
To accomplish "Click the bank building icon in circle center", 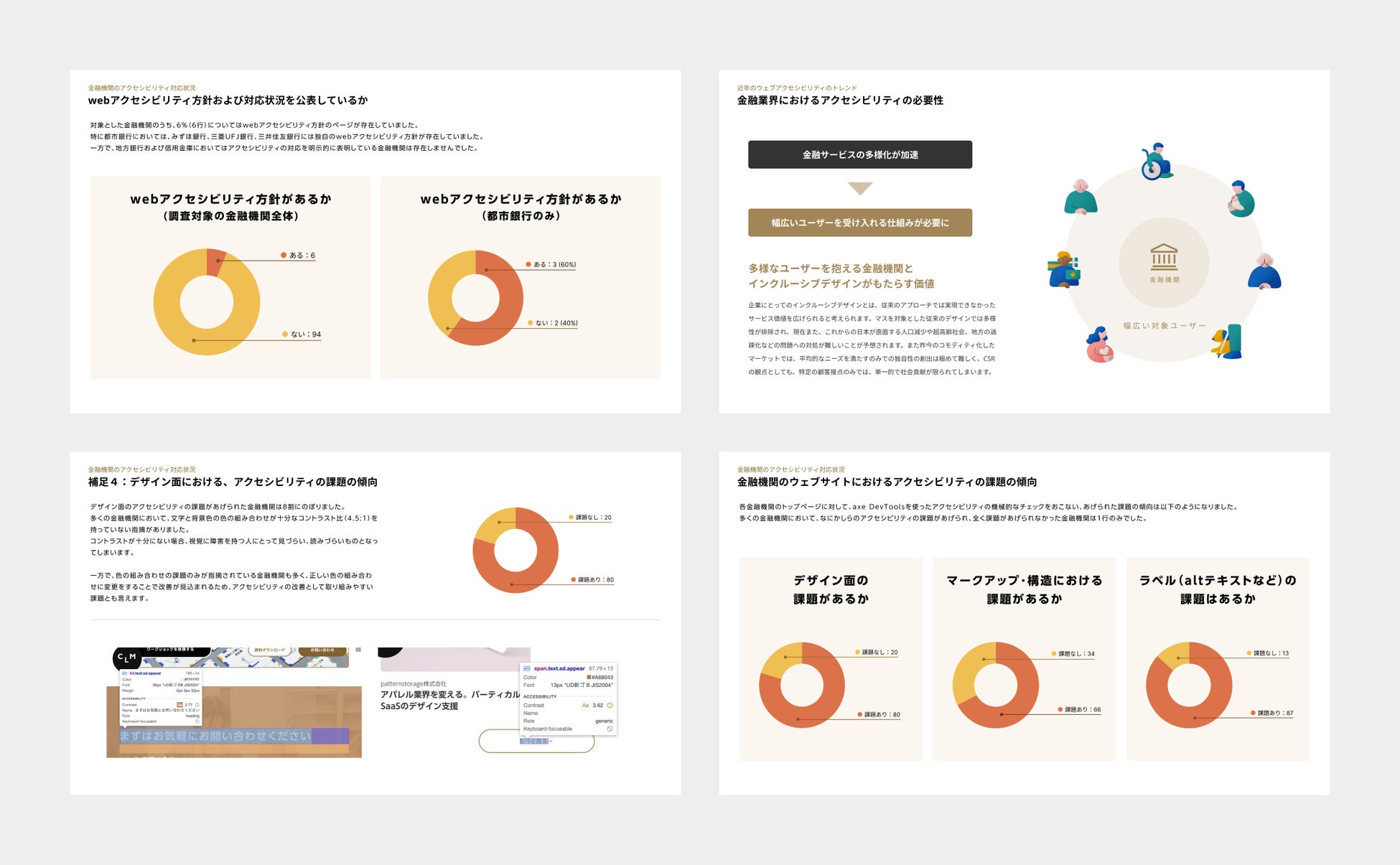I will tap(1164, 257).
